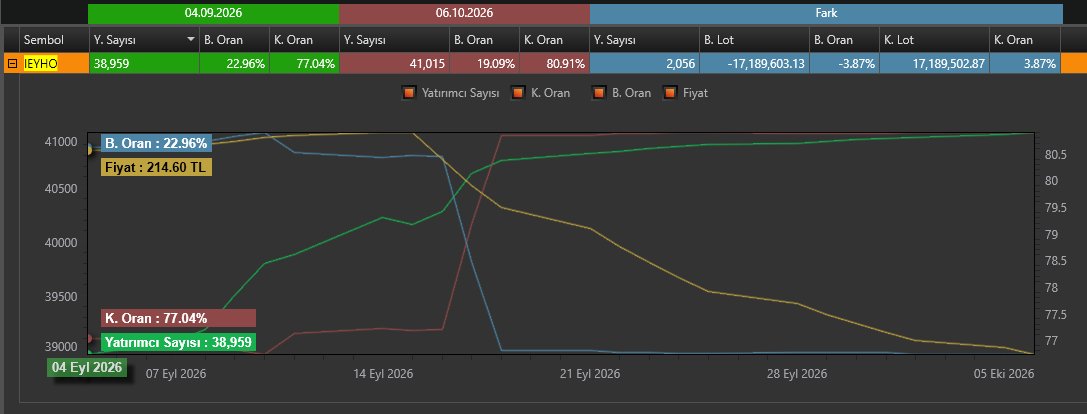1087x414 pixels.
Task: Sort by red-group Y. Sayısı column header
Action: pyautogui.click(x=394, y=40)
